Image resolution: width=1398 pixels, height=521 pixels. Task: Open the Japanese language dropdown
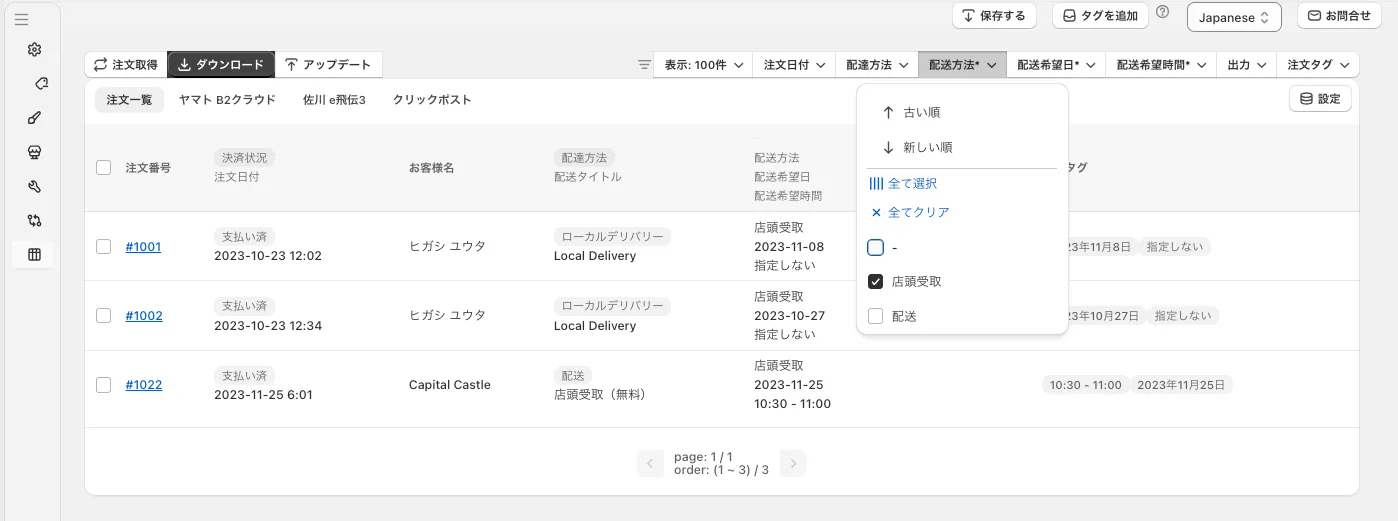(x=1233, y=17)
